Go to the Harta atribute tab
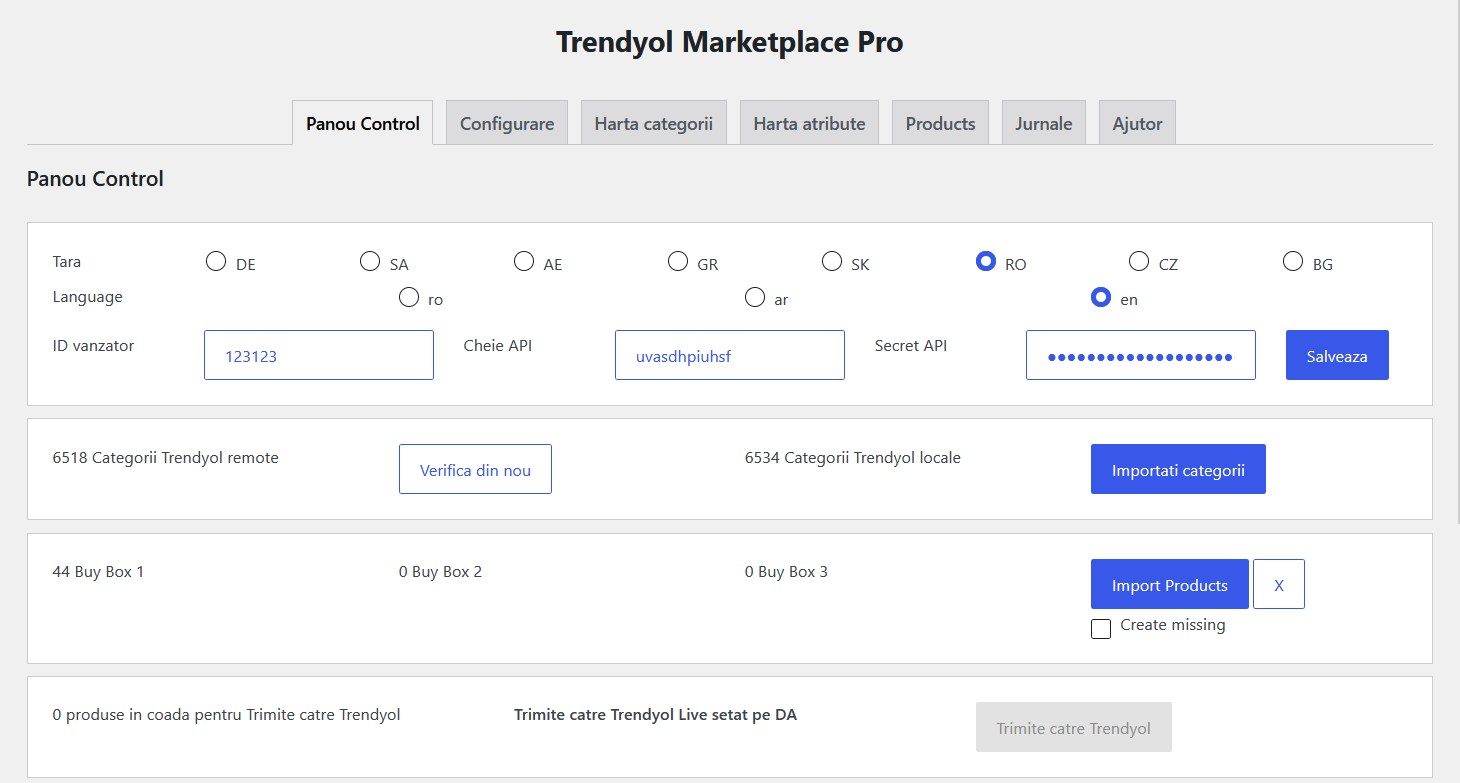 (x=809, y=123)
